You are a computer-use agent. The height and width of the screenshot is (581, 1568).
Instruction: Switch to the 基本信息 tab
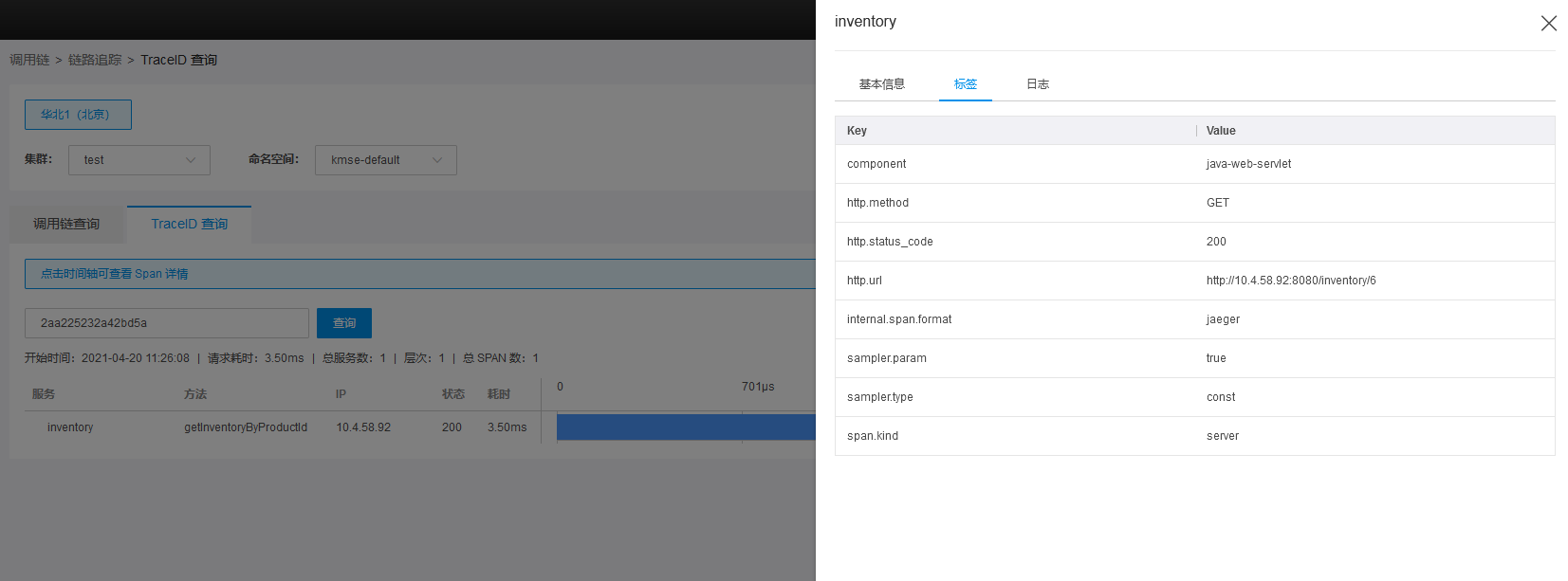(882, 84)
